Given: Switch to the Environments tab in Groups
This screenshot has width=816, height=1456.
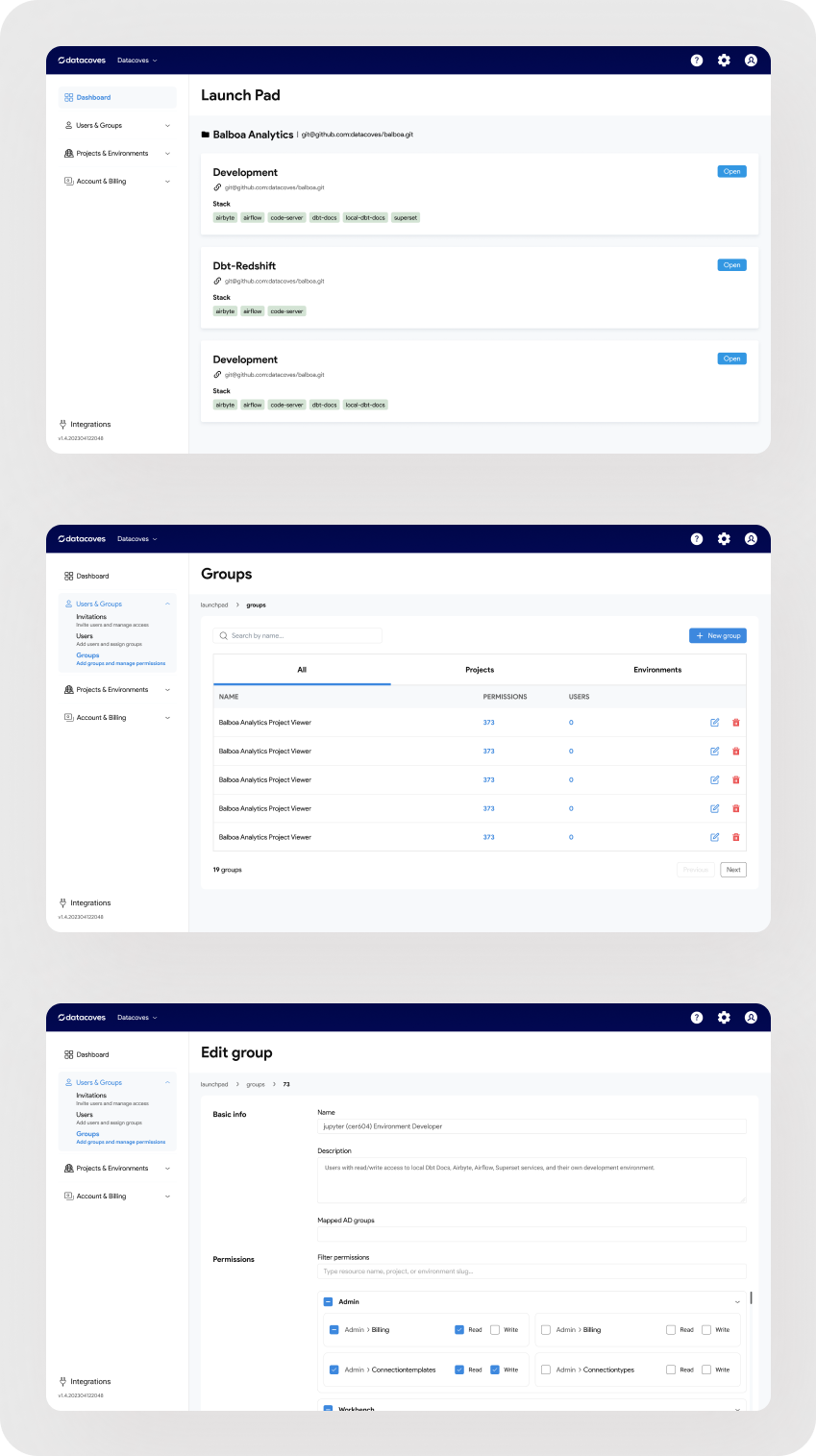Looking at the screenshot, I should pos(657,670).
